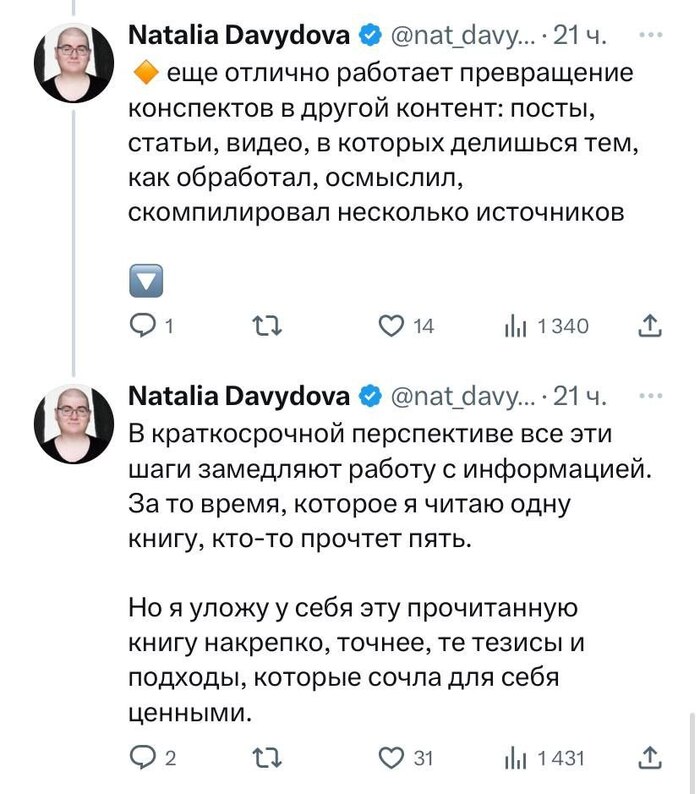View analytics showing 1431 views

click(515, 757)
